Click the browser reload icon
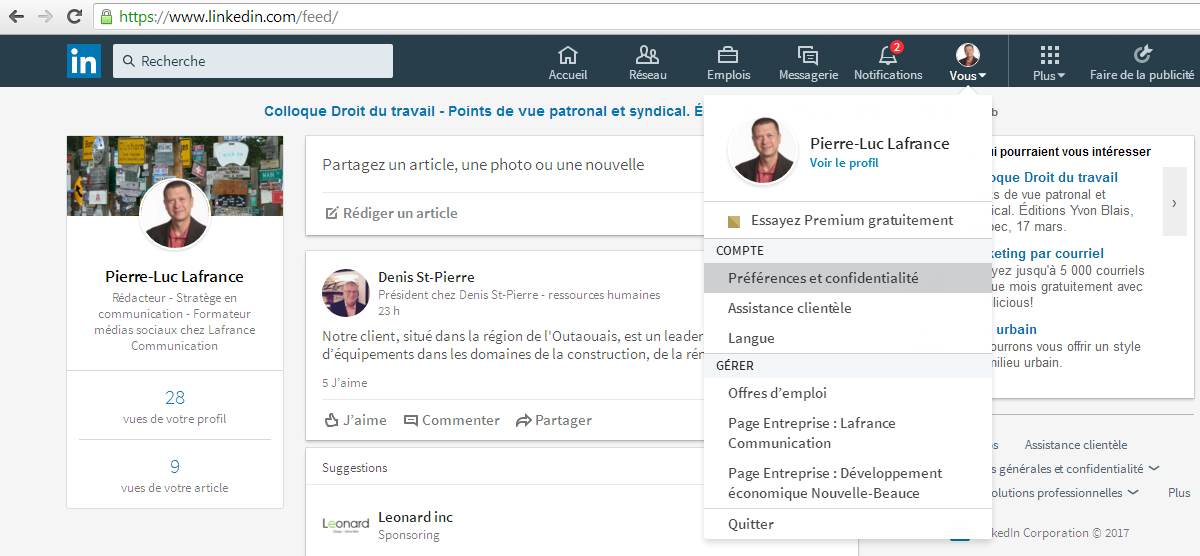1200x556 pixels. (x=74, y=17)
